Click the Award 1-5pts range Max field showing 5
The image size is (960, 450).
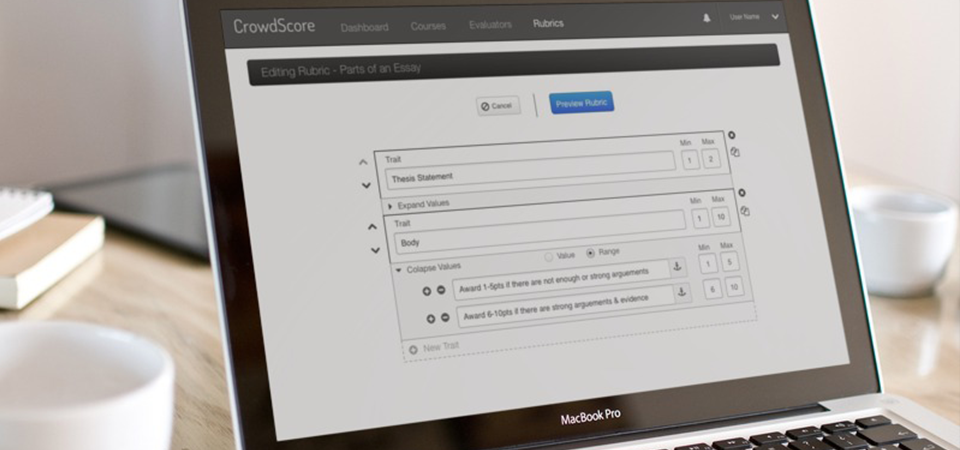(729, 261)
